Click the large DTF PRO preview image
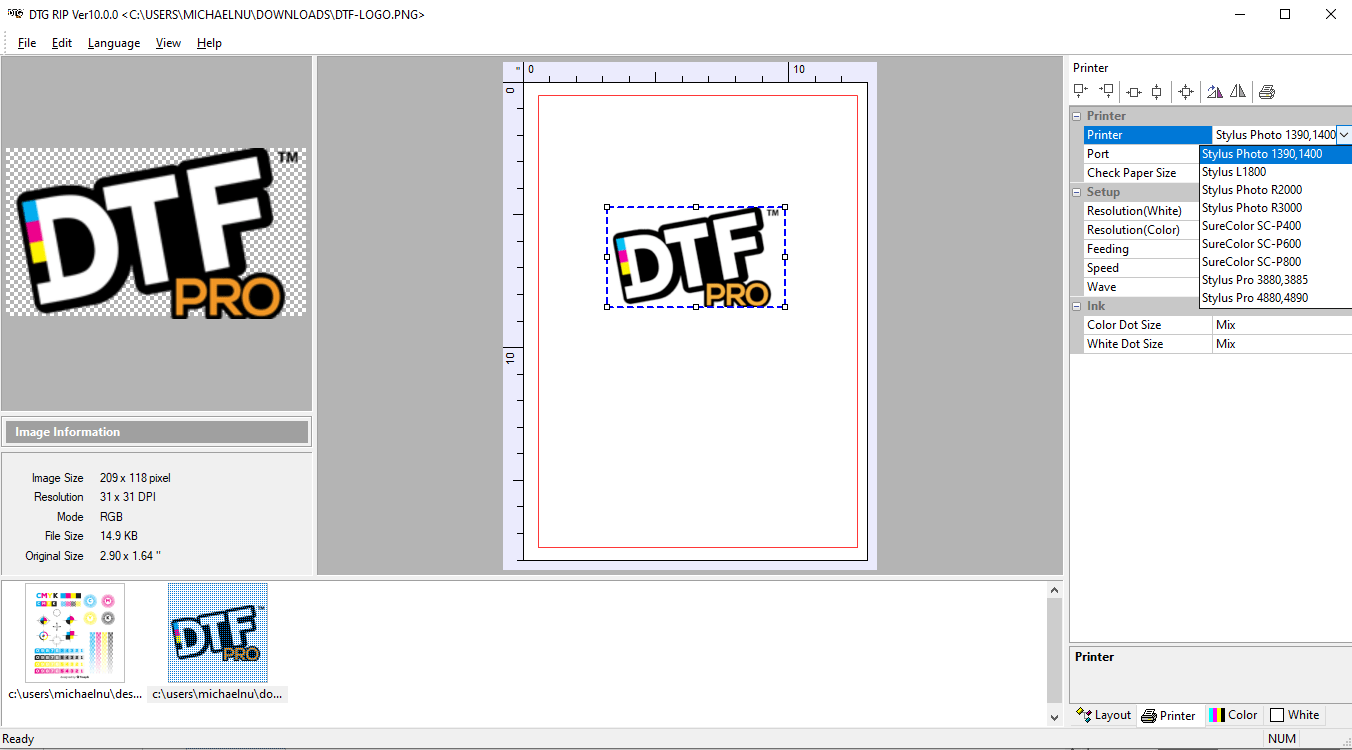1352x750 pixels. (157, 233)
